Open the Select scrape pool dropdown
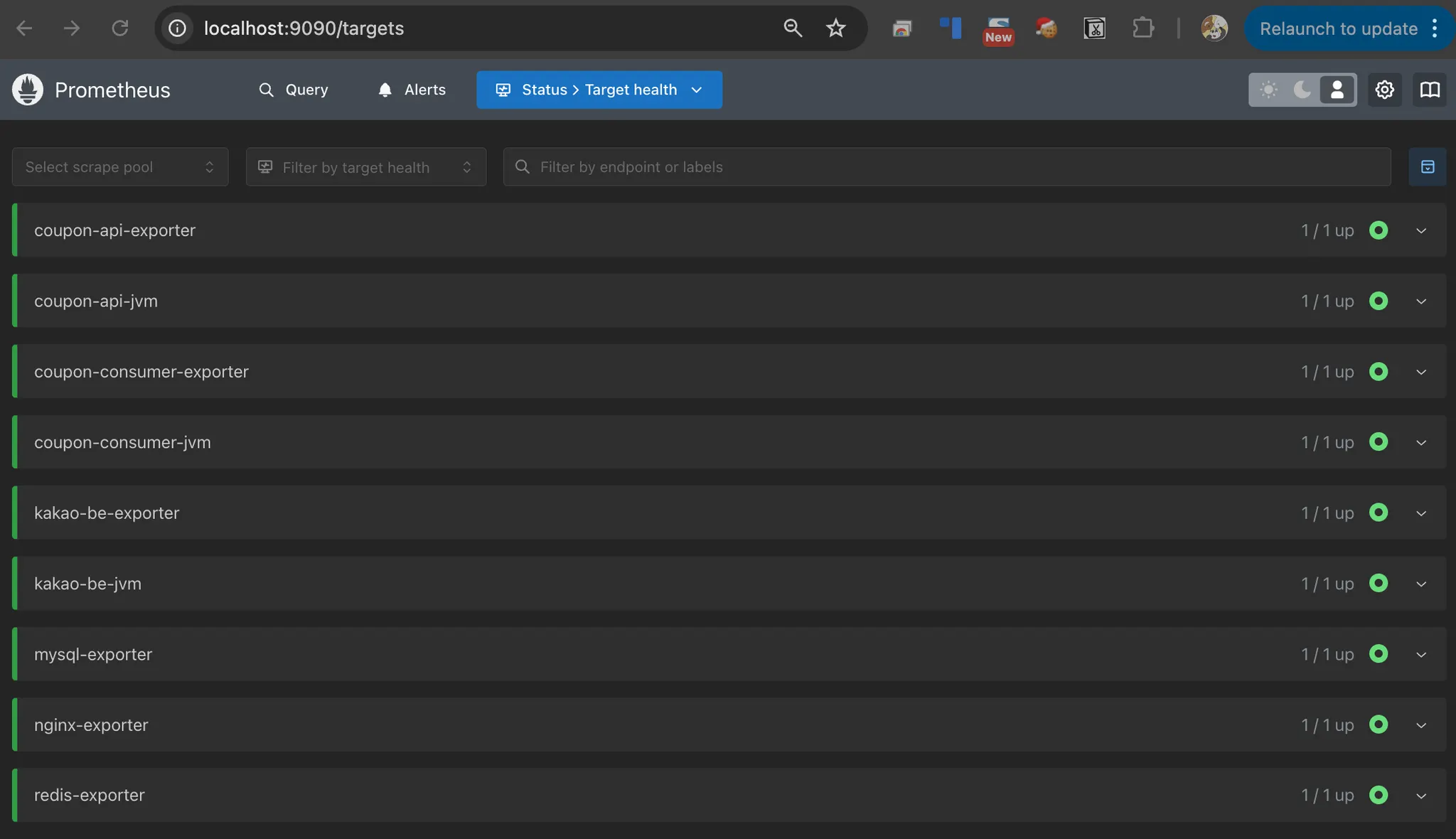Screen dimensions: 1456x839 click(x=120, y=167)
